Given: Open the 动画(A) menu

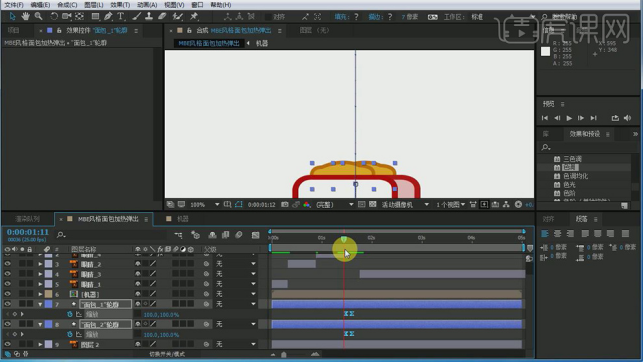Looking at the screenshot, I should point(147,5).
